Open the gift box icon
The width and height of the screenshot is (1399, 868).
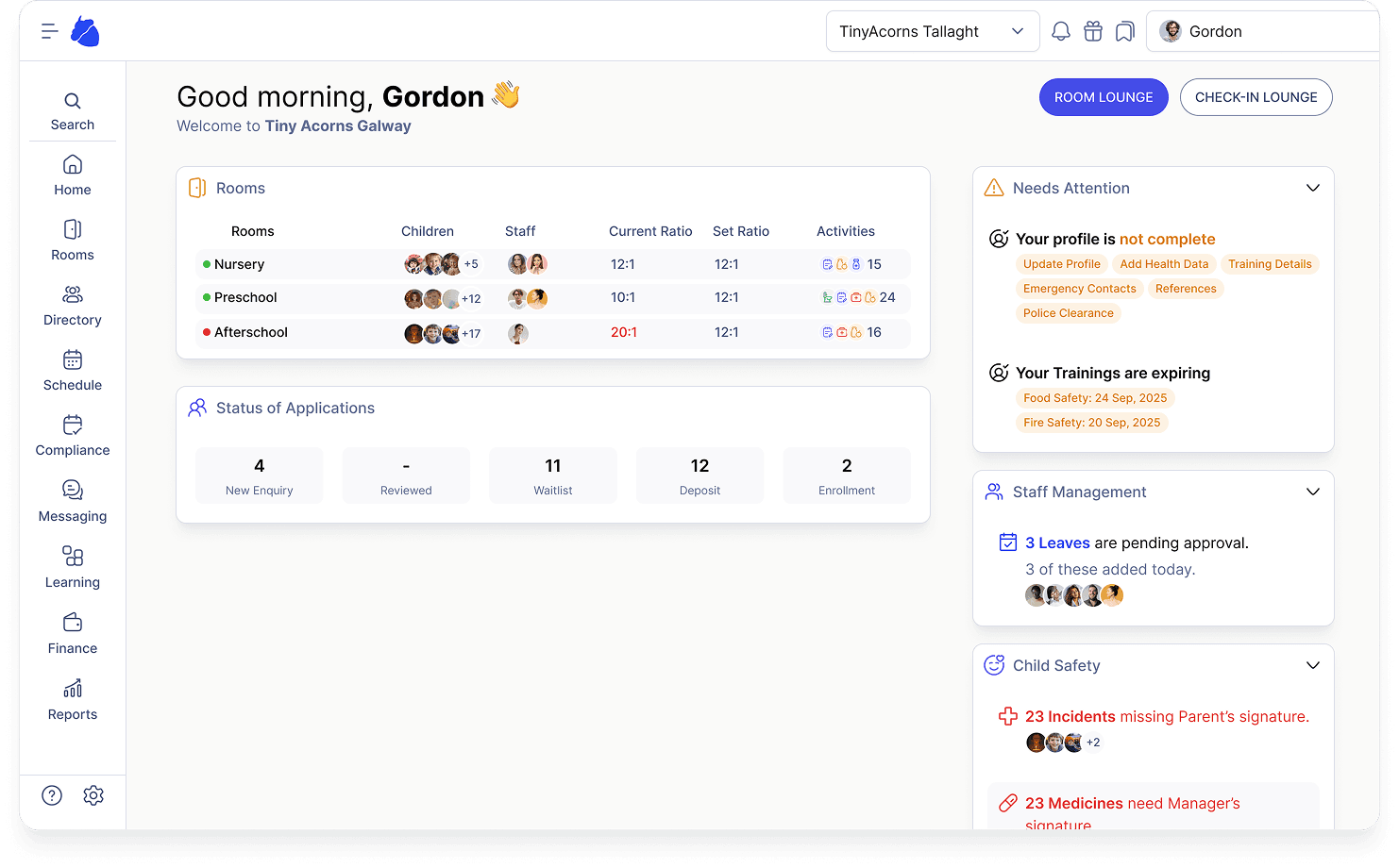click(1093, 31)
